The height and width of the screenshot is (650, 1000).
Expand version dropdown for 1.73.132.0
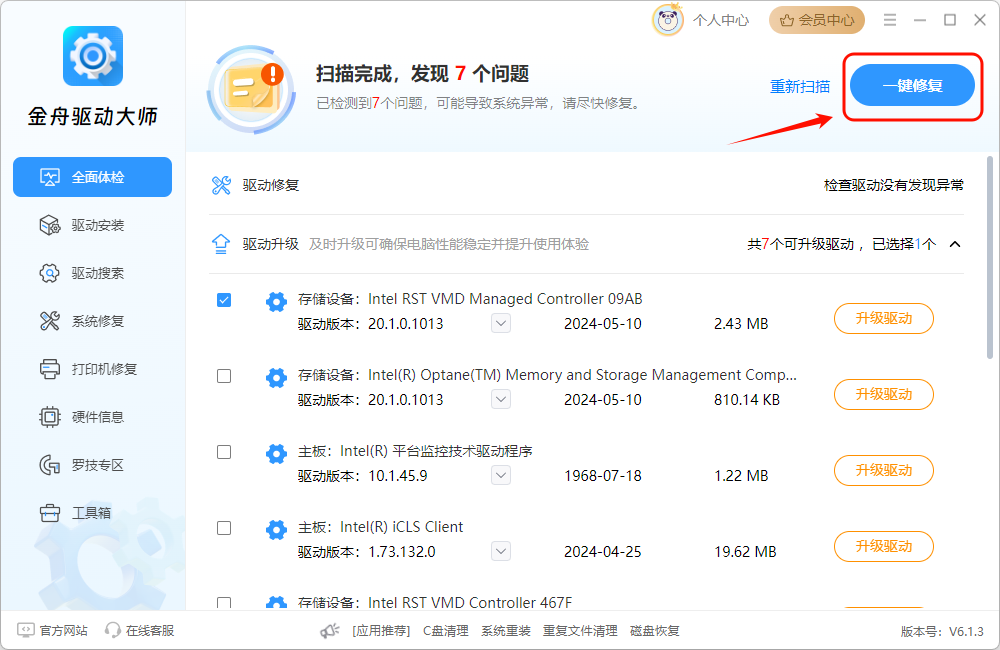(501, 551)
